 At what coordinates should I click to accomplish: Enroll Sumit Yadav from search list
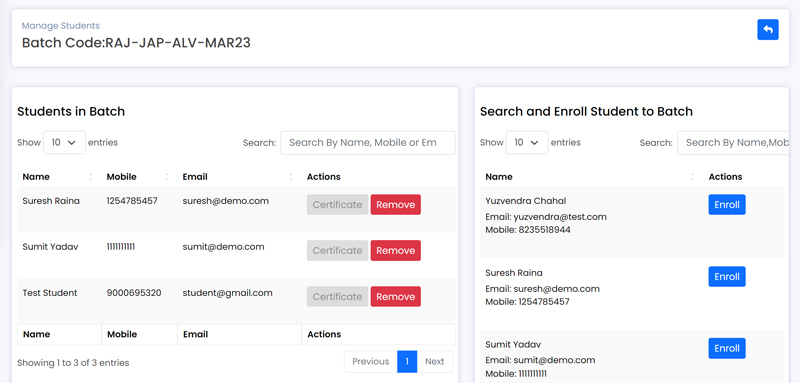(x=727, y=348)
